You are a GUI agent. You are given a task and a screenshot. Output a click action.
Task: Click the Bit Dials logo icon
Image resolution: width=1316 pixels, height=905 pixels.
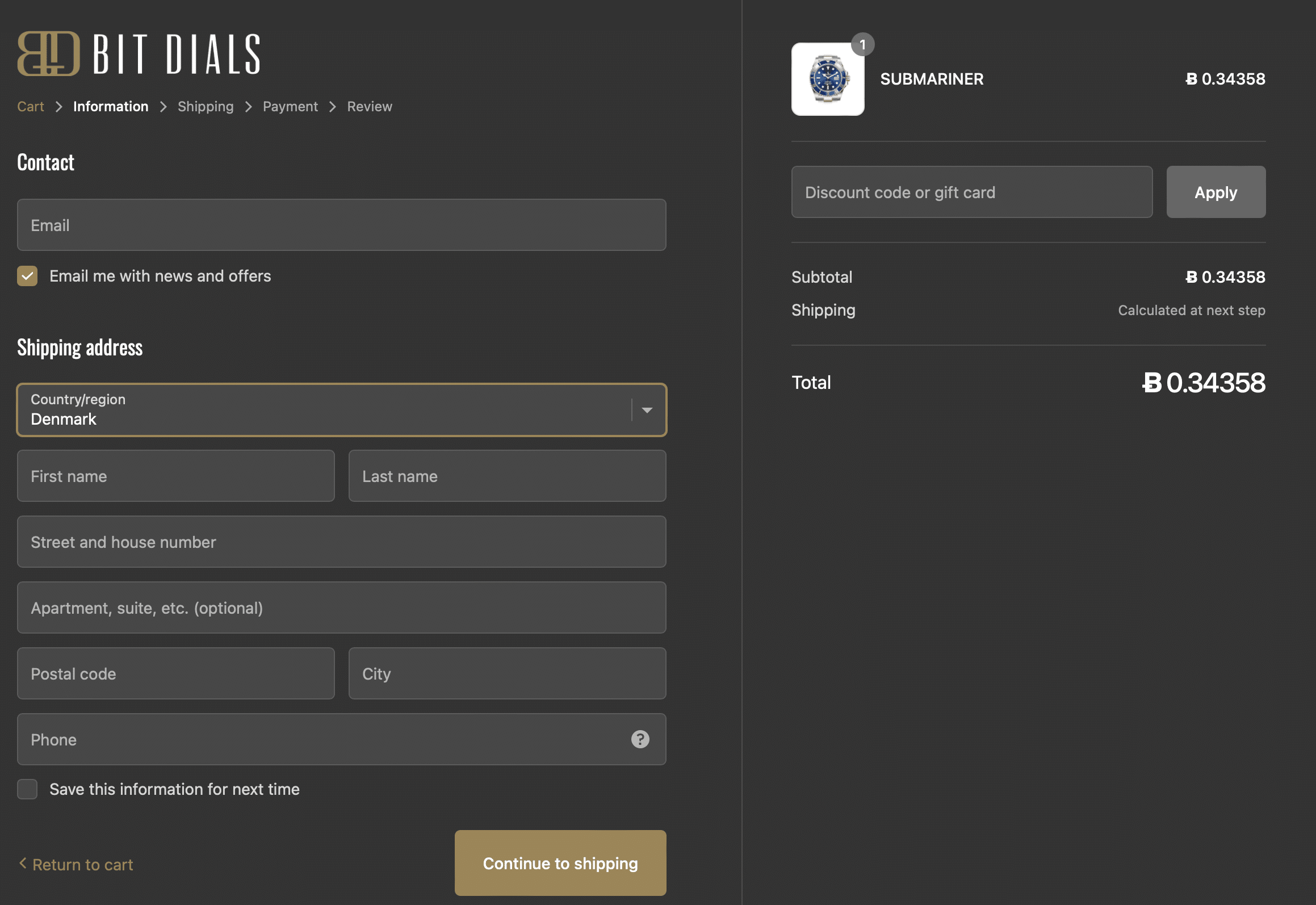pyautogui.click(x=47, y=52)
